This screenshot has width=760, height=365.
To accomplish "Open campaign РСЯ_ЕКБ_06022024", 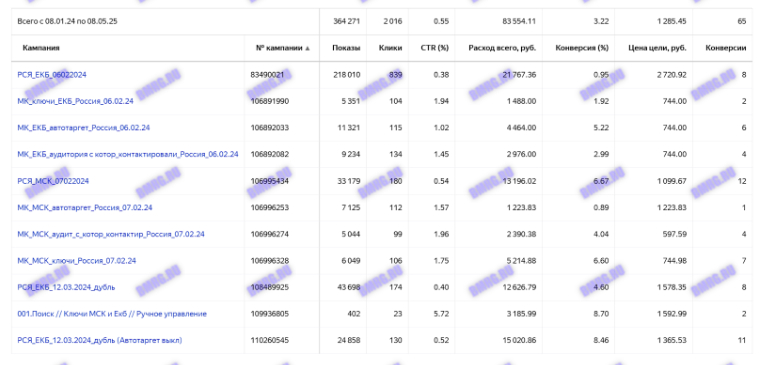I will point(52,75).
